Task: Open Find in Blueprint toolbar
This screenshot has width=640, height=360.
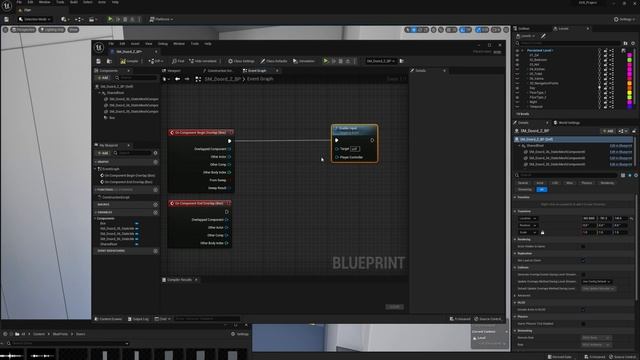Action: pos(178,61)
